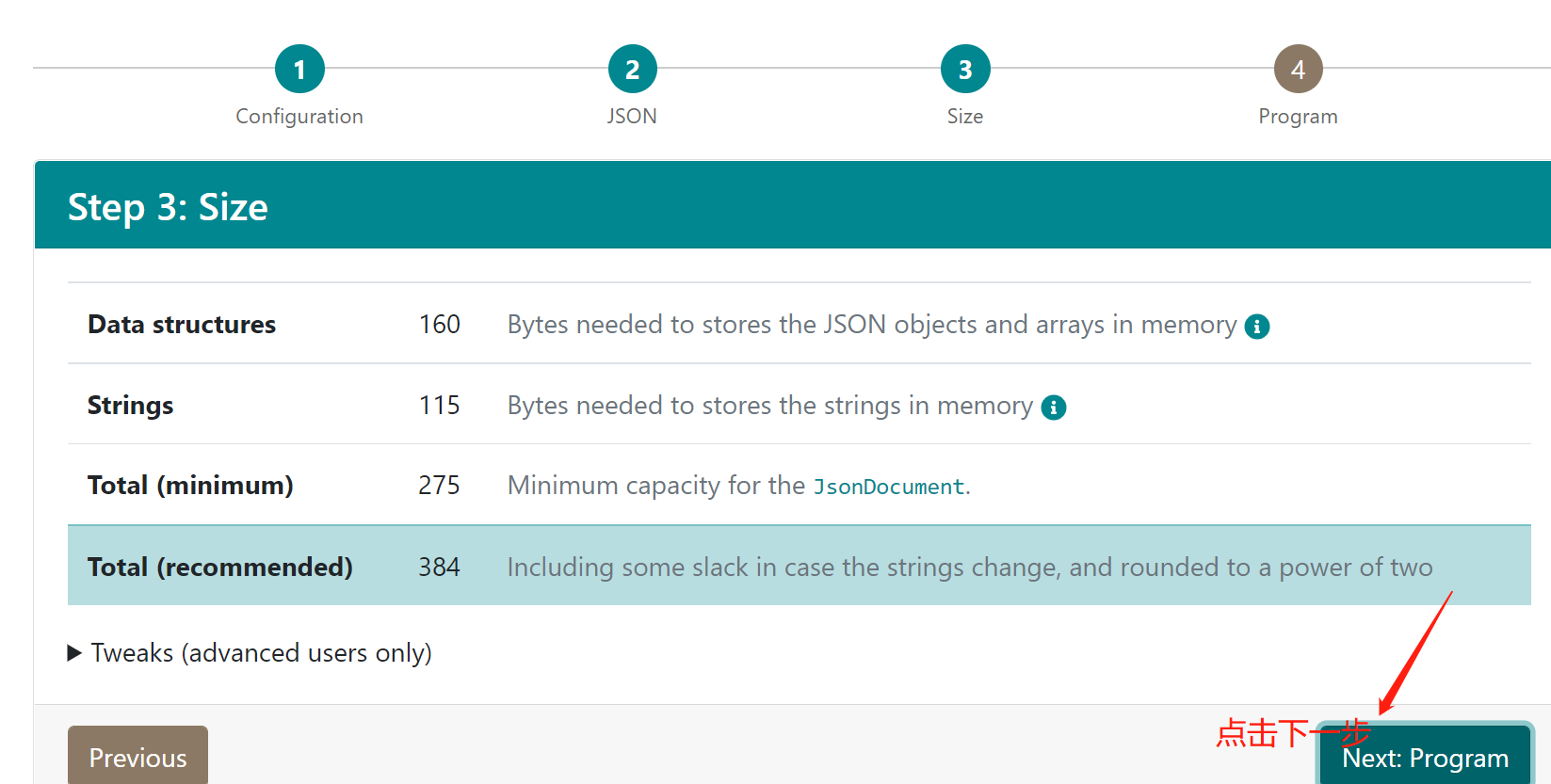Click the value 275 in Total minimum row
This screenshot has height=784, width=1551.
pos(440,486)
